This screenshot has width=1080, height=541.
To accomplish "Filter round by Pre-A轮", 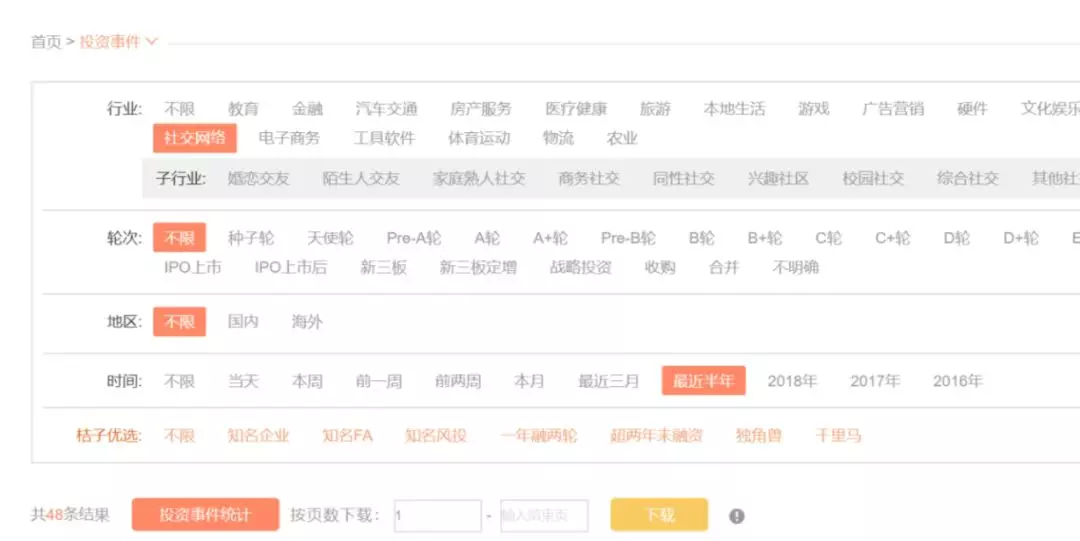I will click(414, 238).
